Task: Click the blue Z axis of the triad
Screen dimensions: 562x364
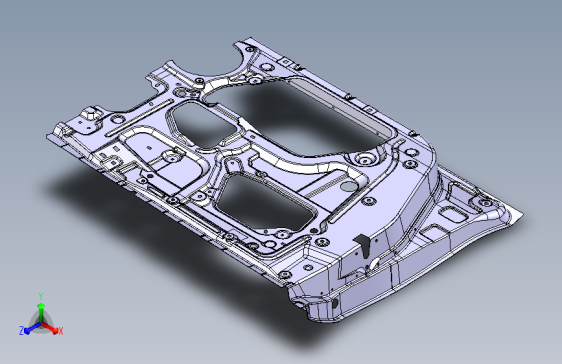Action: 32,328
